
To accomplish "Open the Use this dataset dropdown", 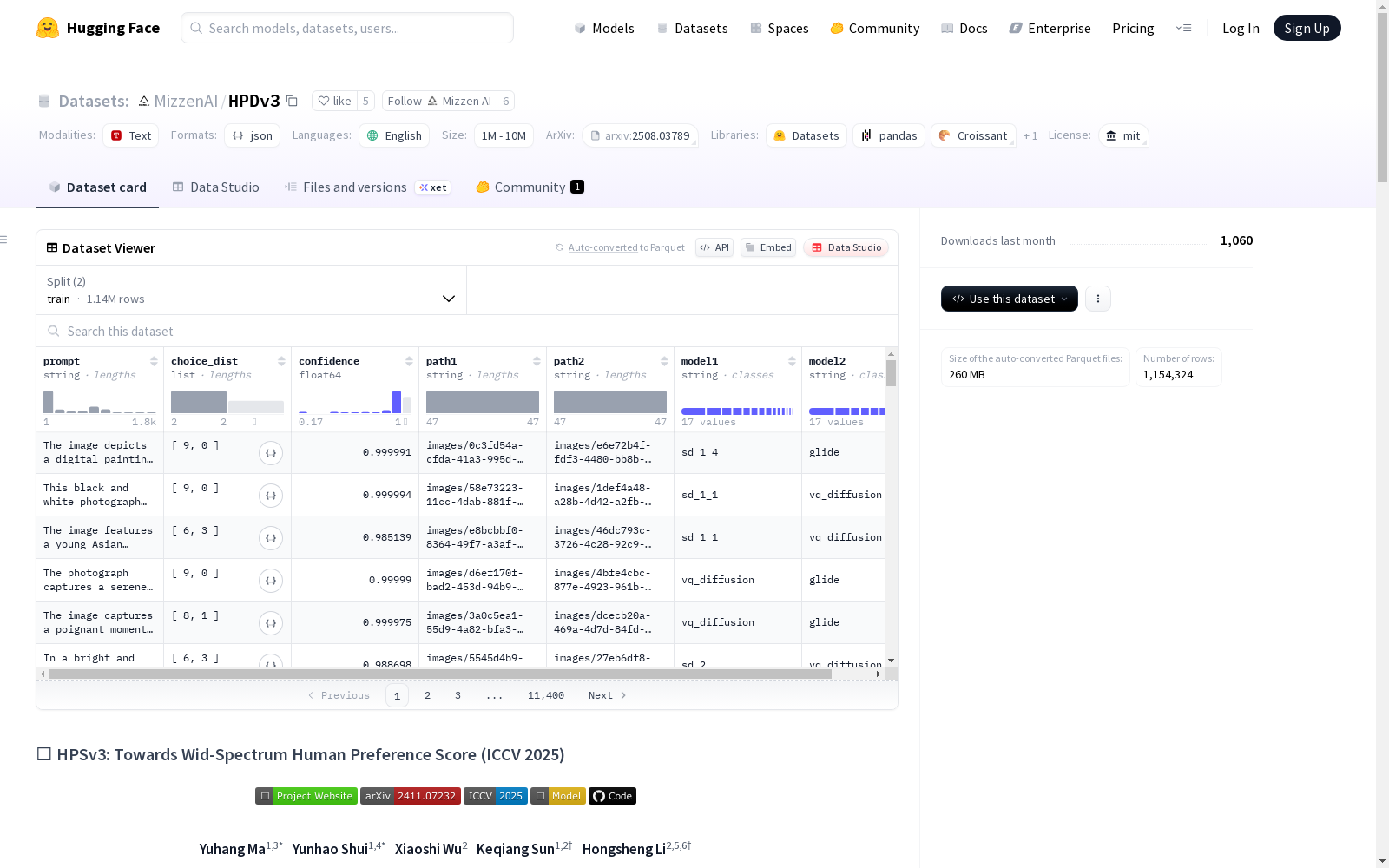I will point(1010,299).
